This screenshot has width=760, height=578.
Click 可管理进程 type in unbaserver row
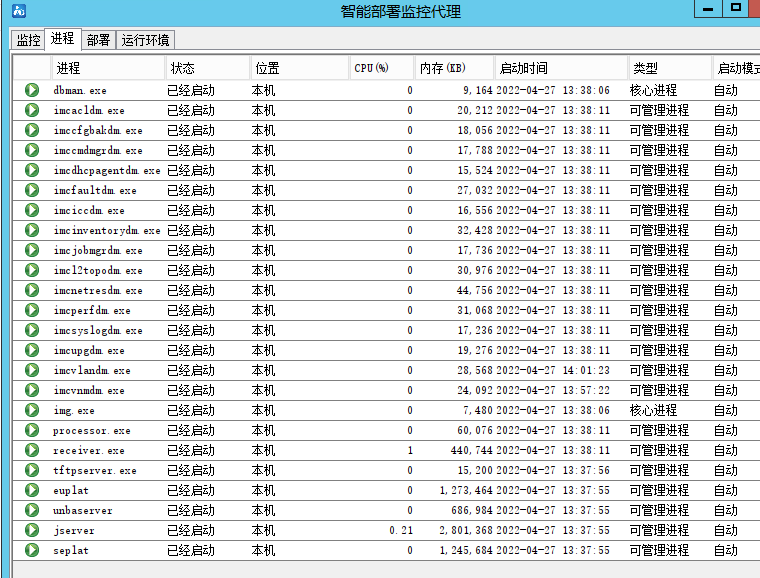[659, 511]
